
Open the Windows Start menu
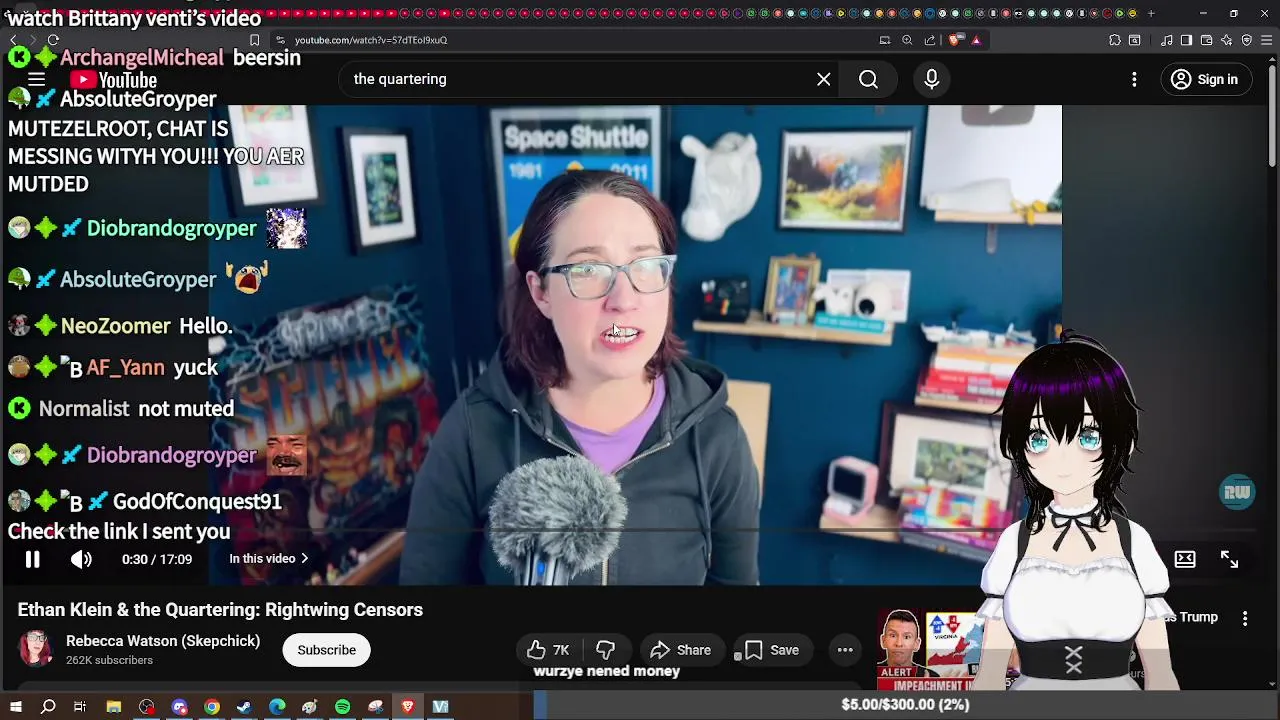[x=15, y=707]
